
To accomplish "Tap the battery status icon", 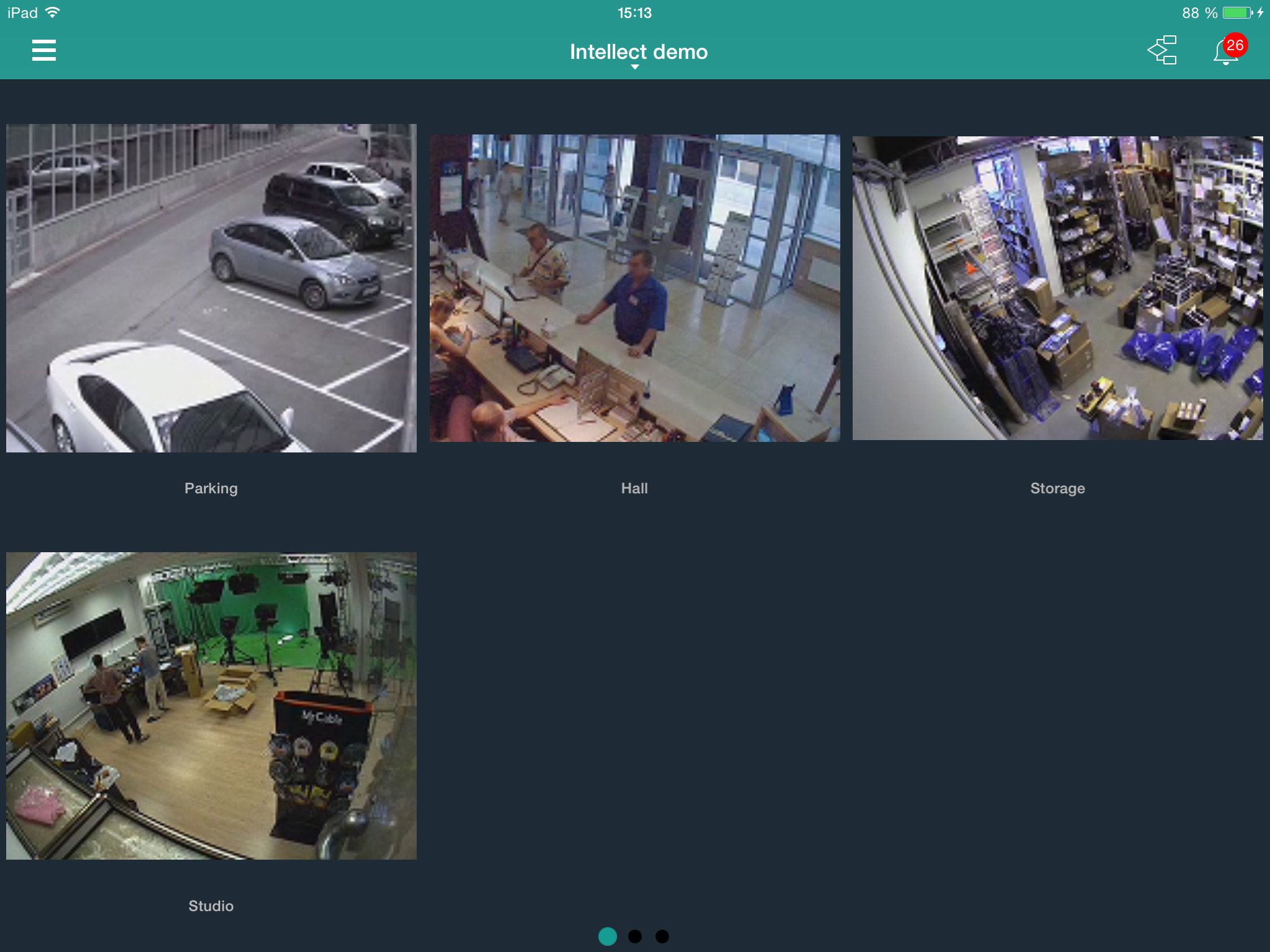I will coord(1238,12).
